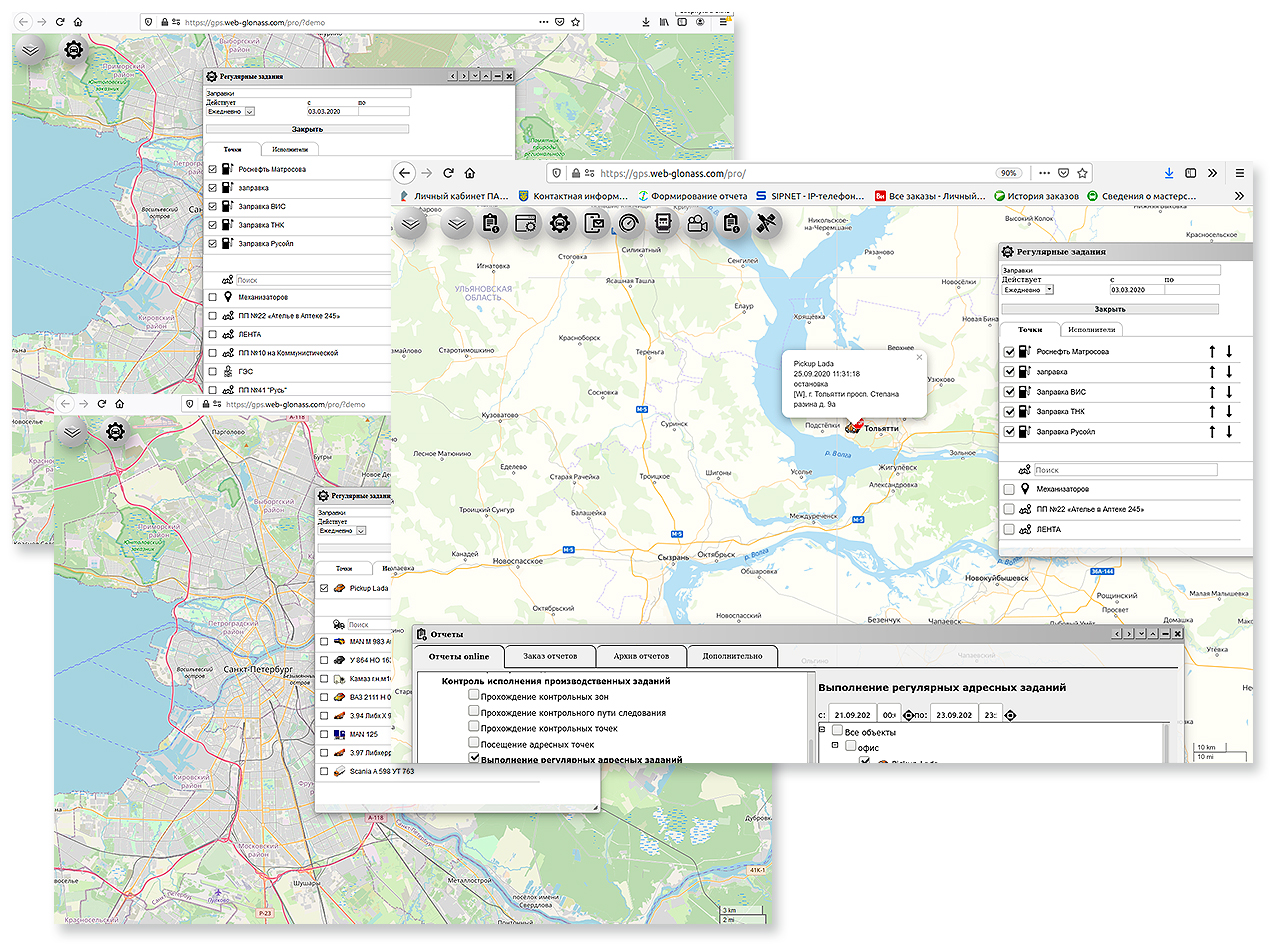Go back in the front browser window
1280x949 pixels.
(406, 172)
